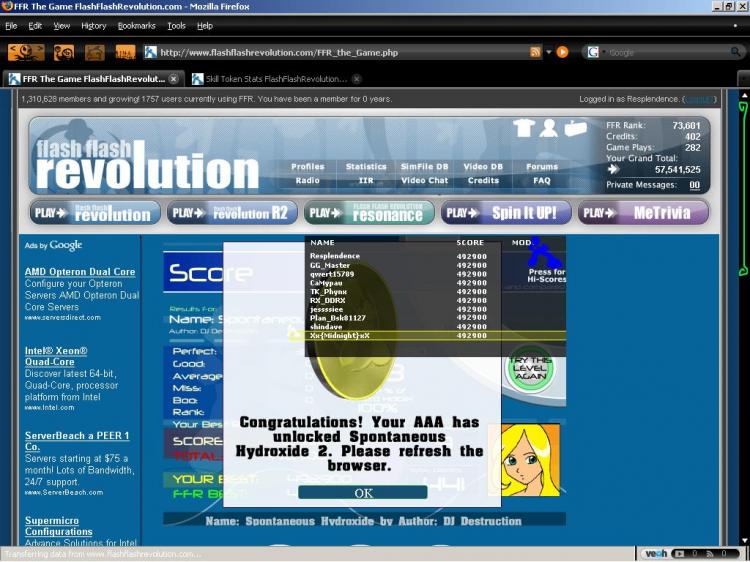Open the Bookmarks menu

[x=136, y=26]
